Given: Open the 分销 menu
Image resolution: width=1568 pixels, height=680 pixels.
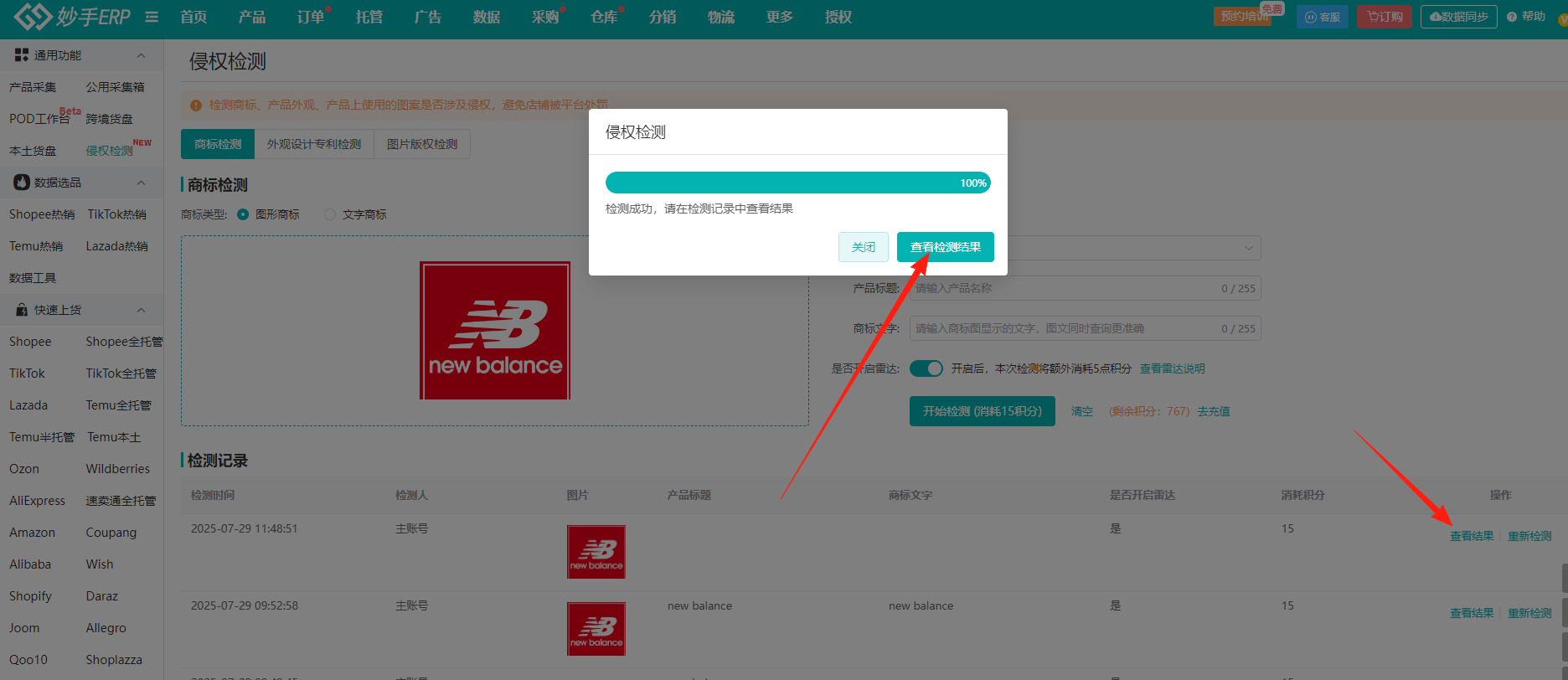Looking at the screenshot, I should click(663, 17).
